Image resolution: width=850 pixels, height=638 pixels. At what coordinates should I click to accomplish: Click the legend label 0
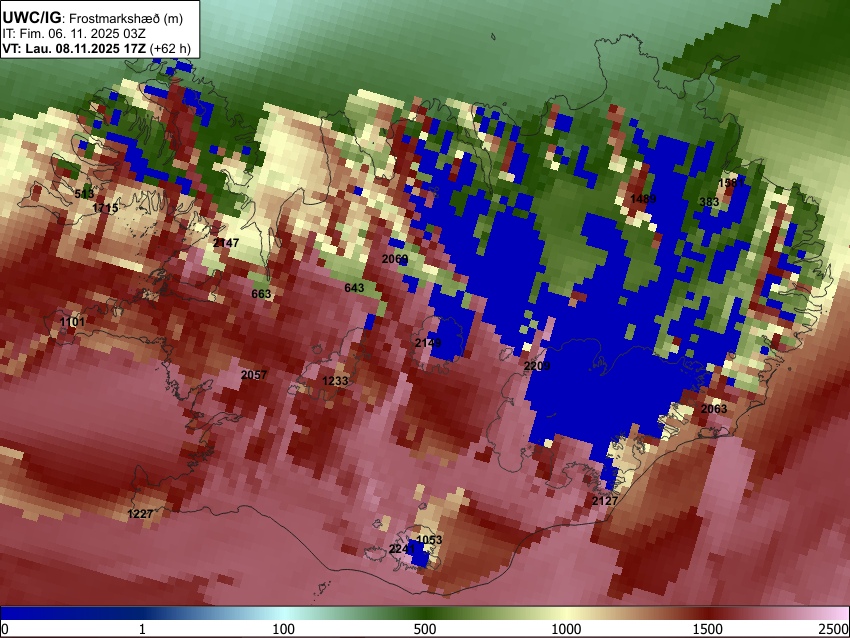tap(5, 629)
